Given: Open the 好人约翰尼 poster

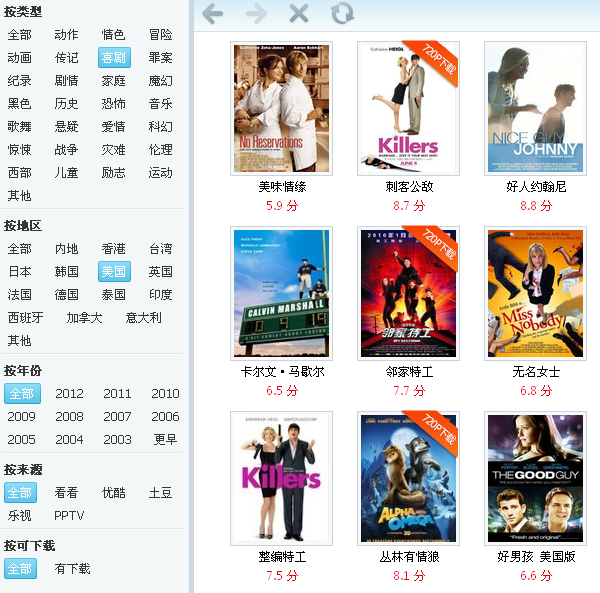Looking at the screenshot, I should (535, 108).
